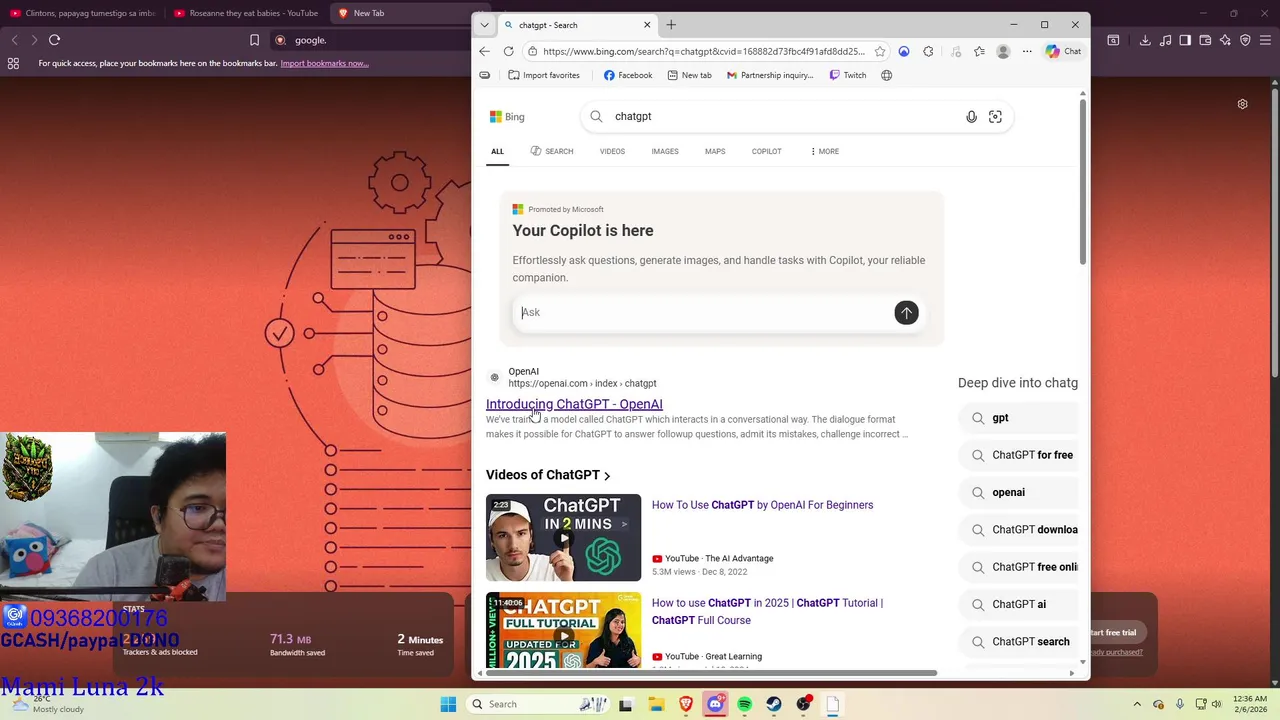Show hidden system tray icons chevron
Viewport: 1280px width, 720px height.
pyautogui.click(x=1137, y=704)
